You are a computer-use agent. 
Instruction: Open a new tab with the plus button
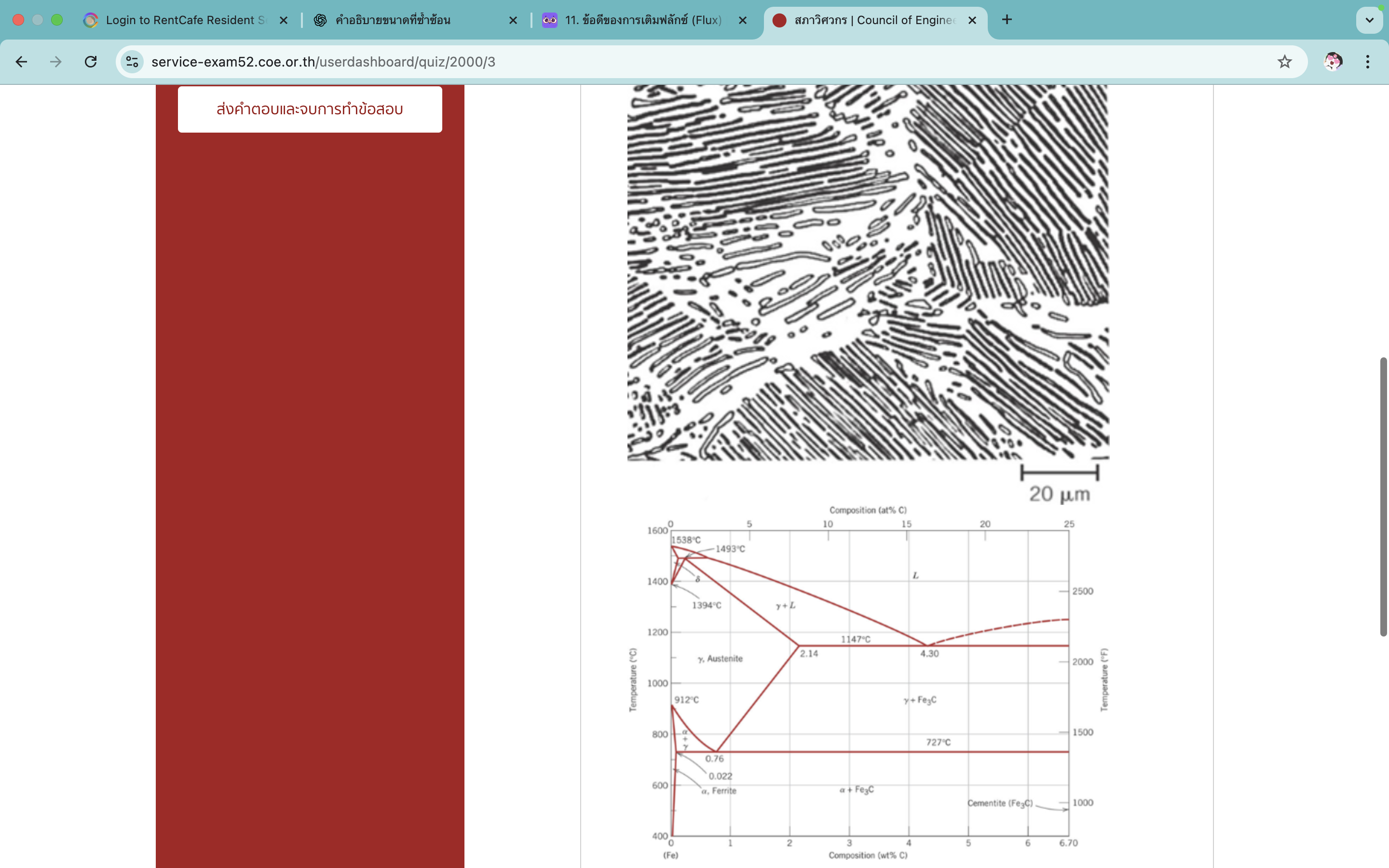coord(1008,20)
